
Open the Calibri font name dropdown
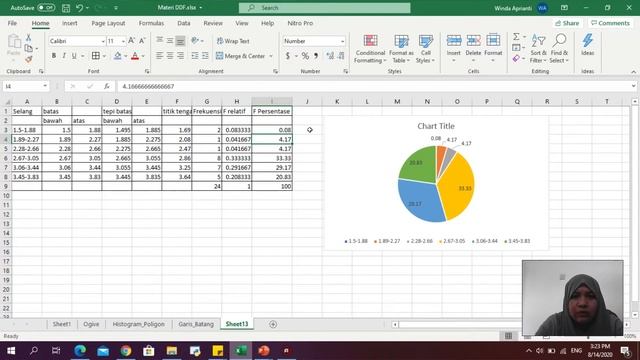(103, 41)
